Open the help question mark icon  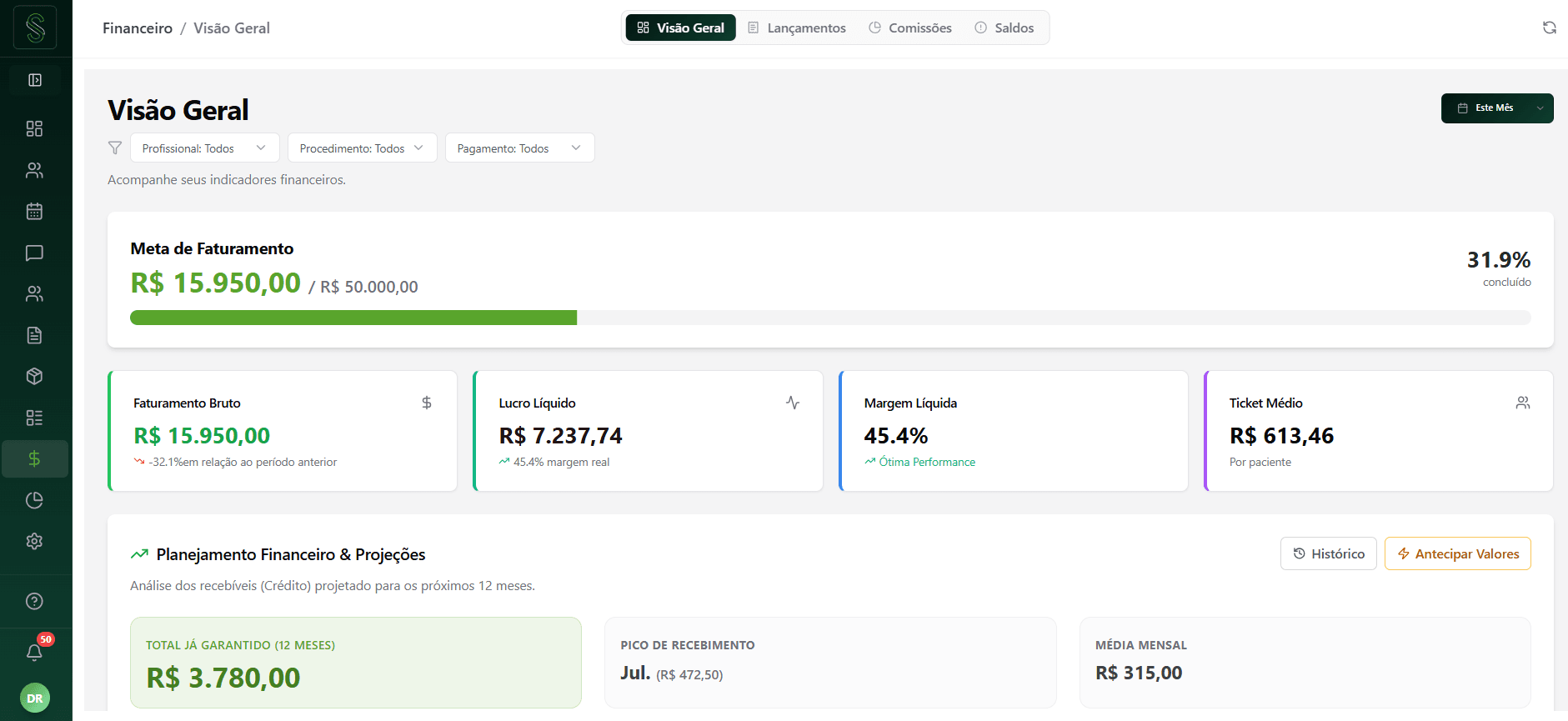(x=34, y=601)
